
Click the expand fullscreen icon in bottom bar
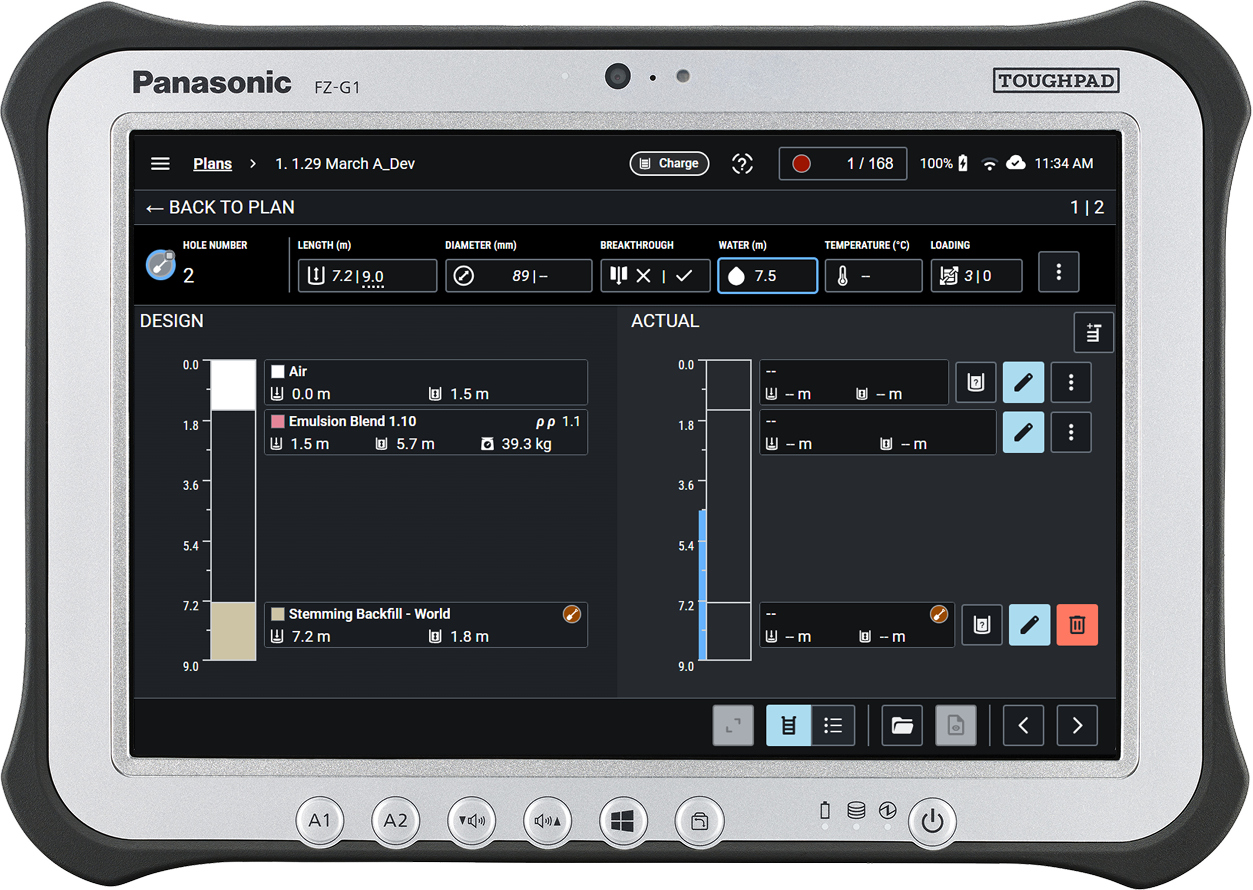(x=733, y=726)
